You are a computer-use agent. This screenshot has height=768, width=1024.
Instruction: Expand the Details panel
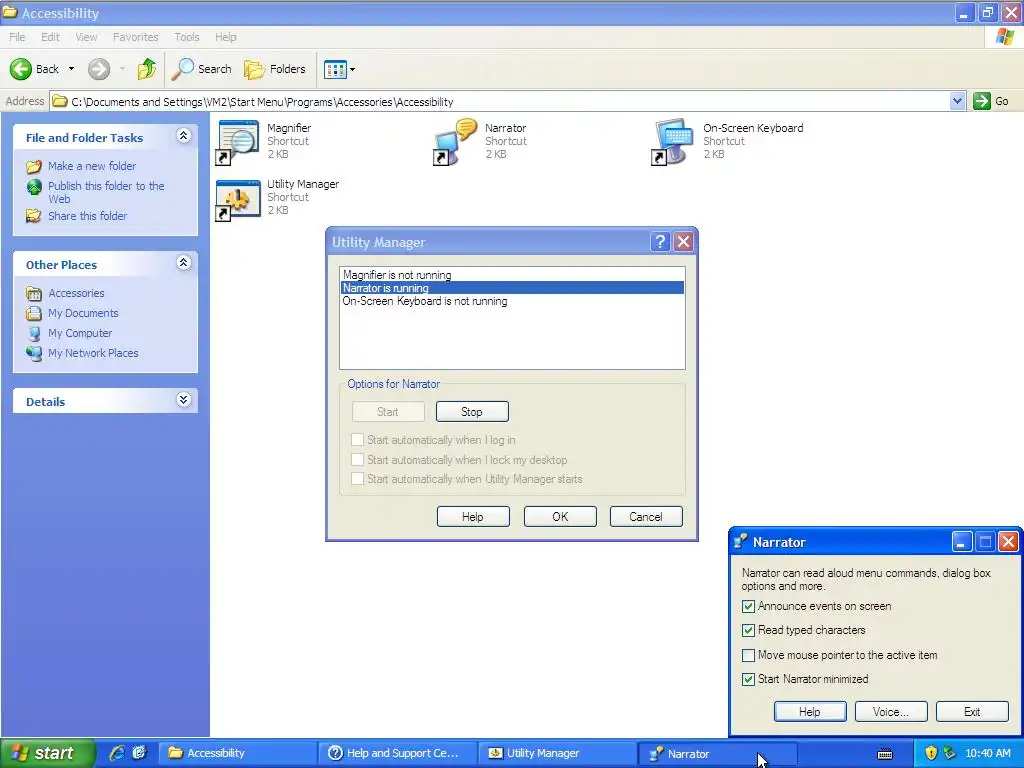point(184,400)
